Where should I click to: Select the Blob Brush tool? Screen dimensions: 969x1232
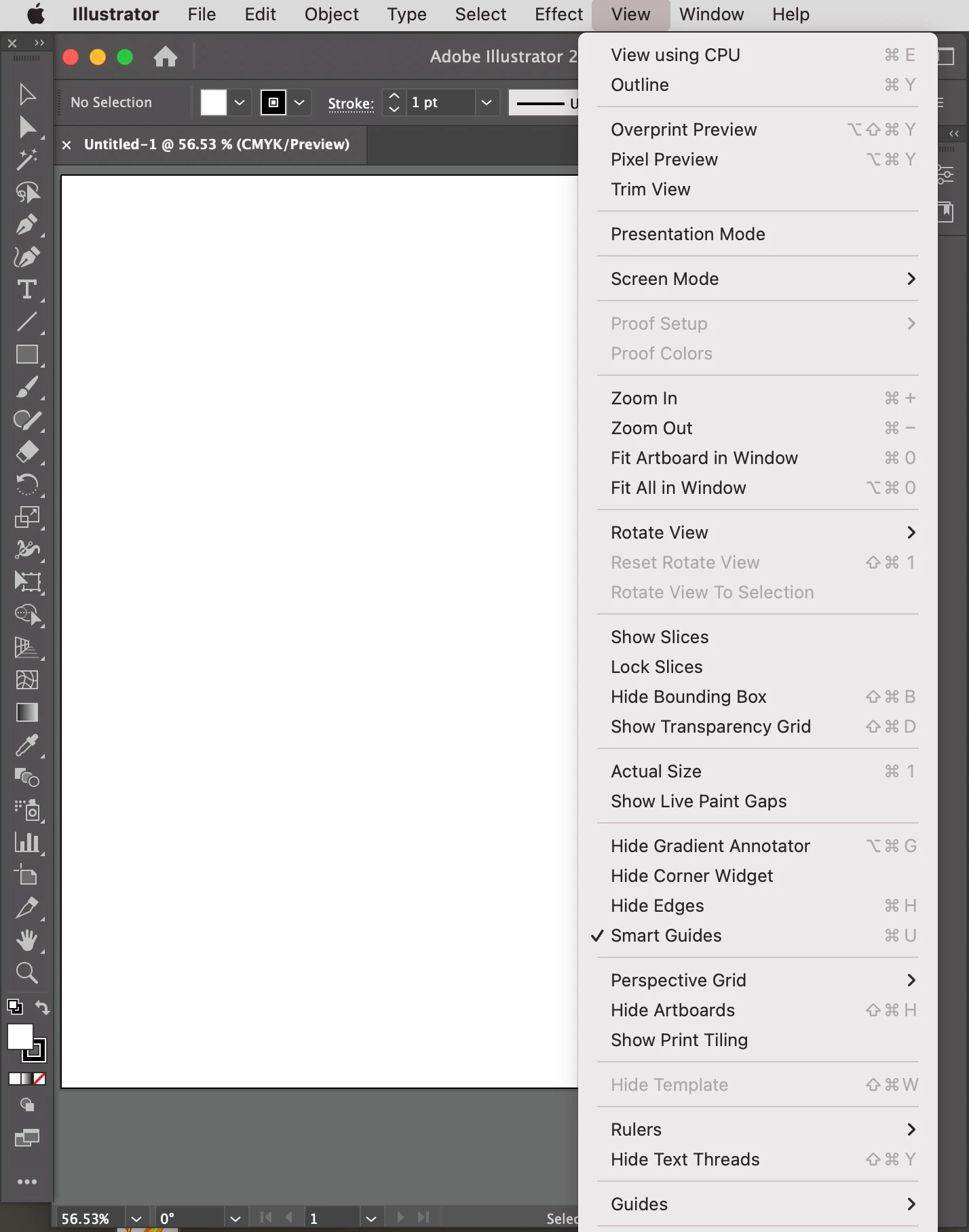tap(27, 420)
